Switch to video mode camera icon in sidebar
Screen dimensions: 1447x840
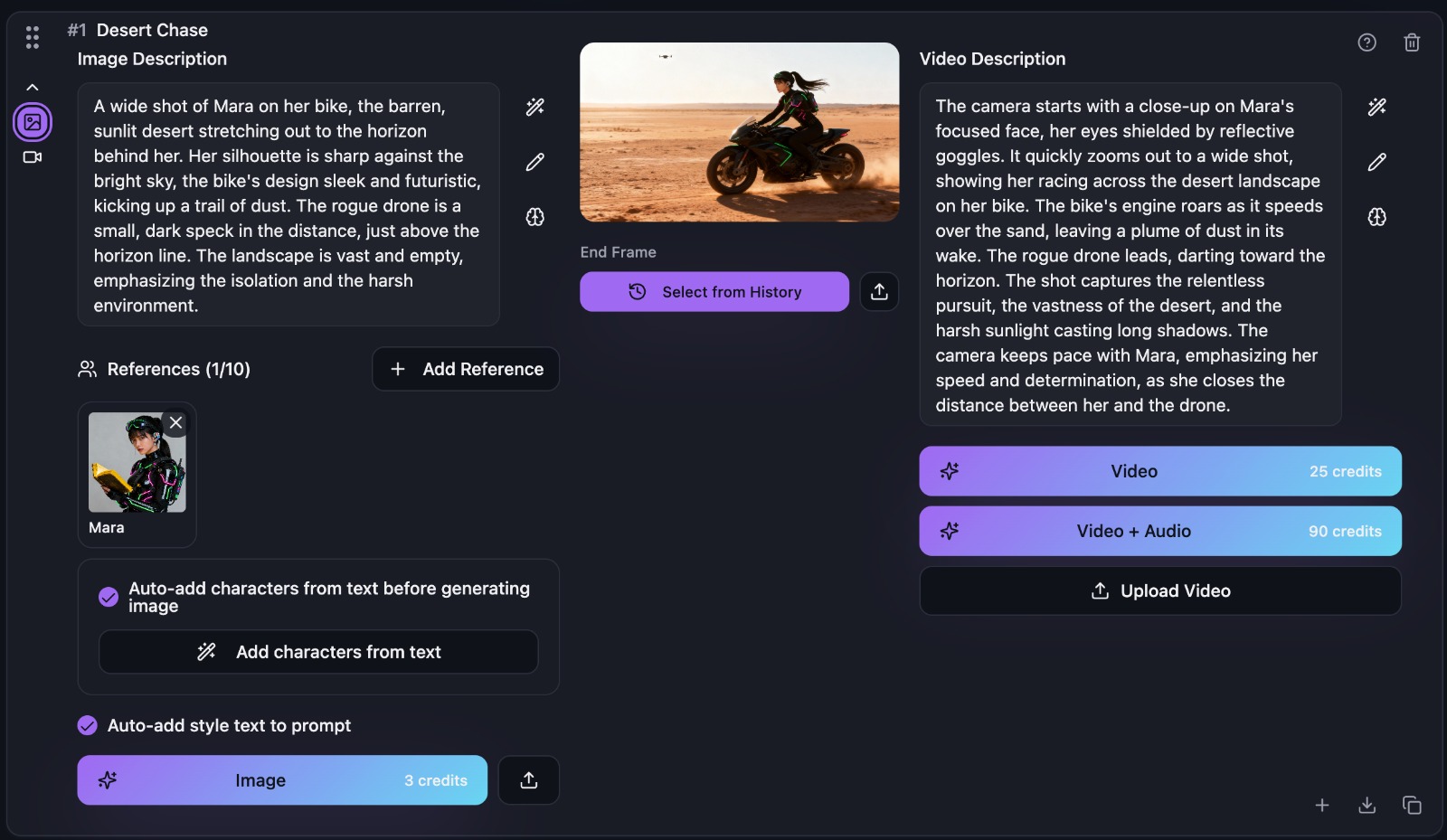pyautogui.click(x=33, y=157)
